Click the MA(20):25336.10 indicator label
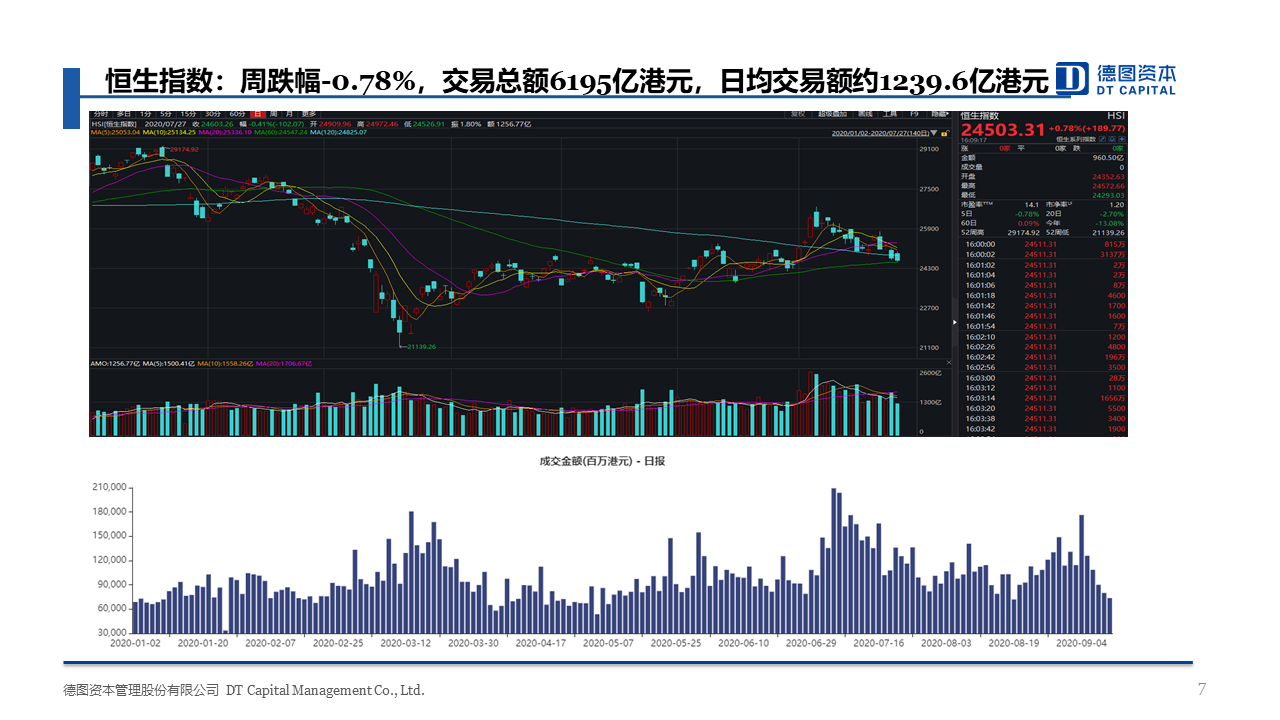 pyautogui.click(x=225, y=132)
